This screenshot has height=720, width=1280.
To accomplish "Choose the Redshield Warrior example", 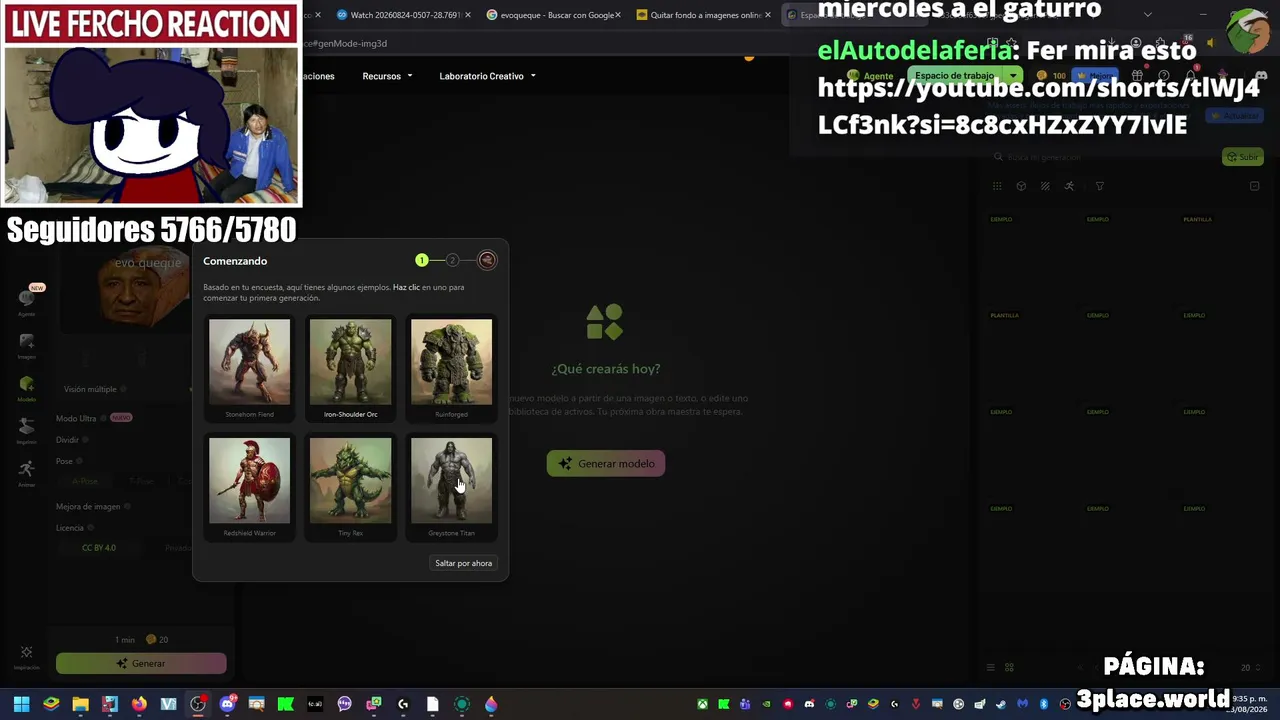I will pyautogui.click(x=250, y=487).
